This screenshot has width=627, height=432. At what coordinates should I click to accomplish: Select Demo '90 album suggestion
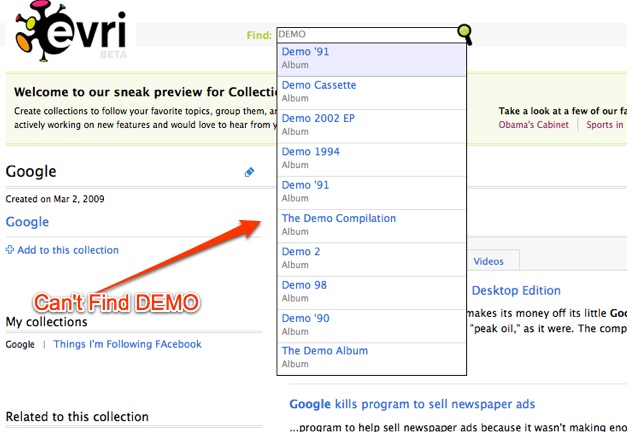(371, 326)
